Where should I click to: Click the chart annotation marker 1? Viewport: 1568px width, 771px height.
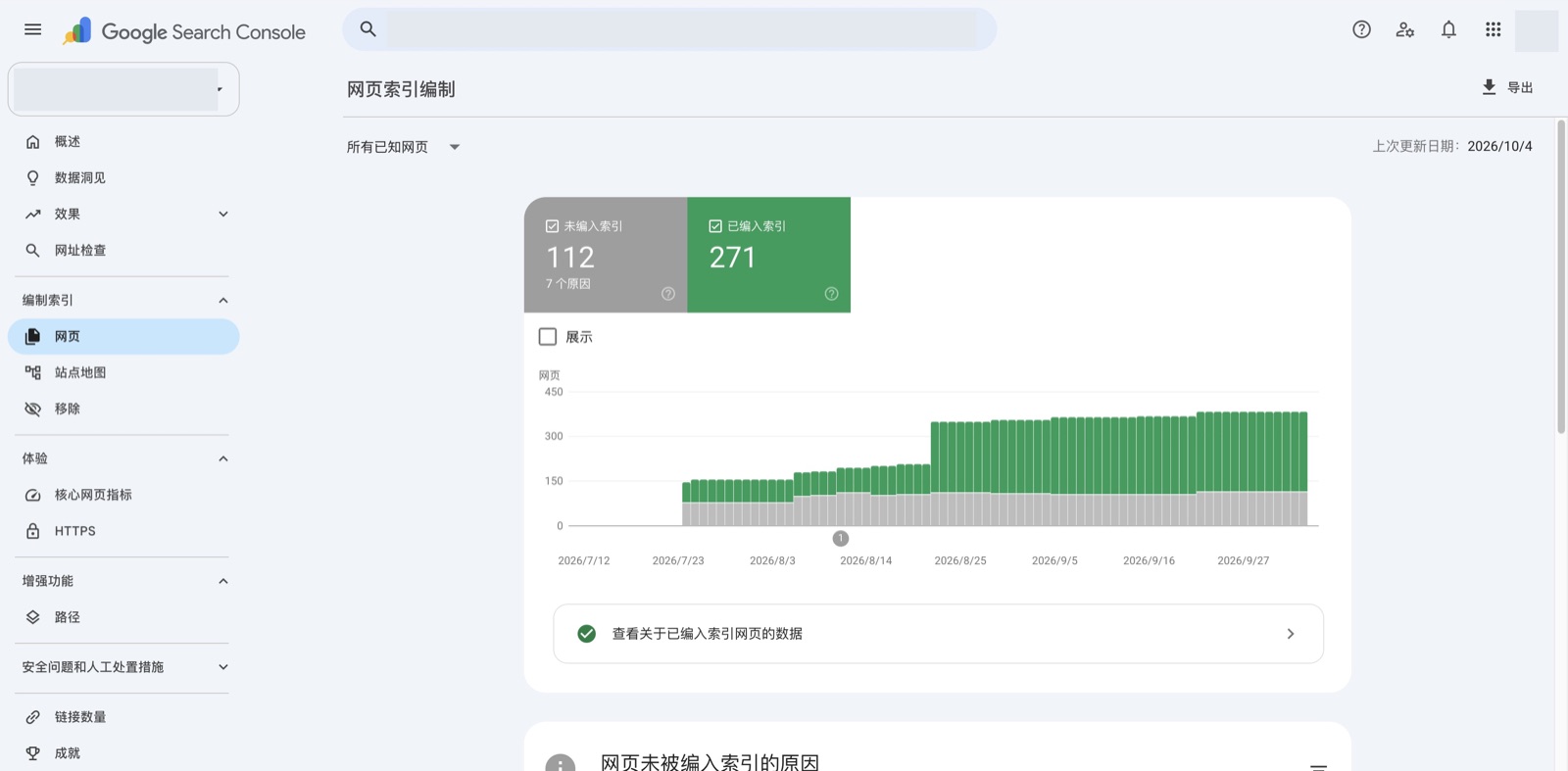pos(841,539)
